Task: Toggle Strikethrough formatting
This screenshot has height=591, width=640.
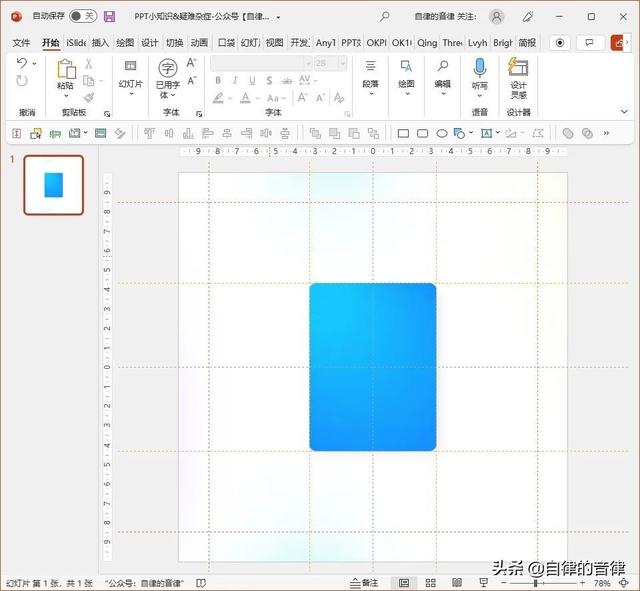Action: pos(287,80)
